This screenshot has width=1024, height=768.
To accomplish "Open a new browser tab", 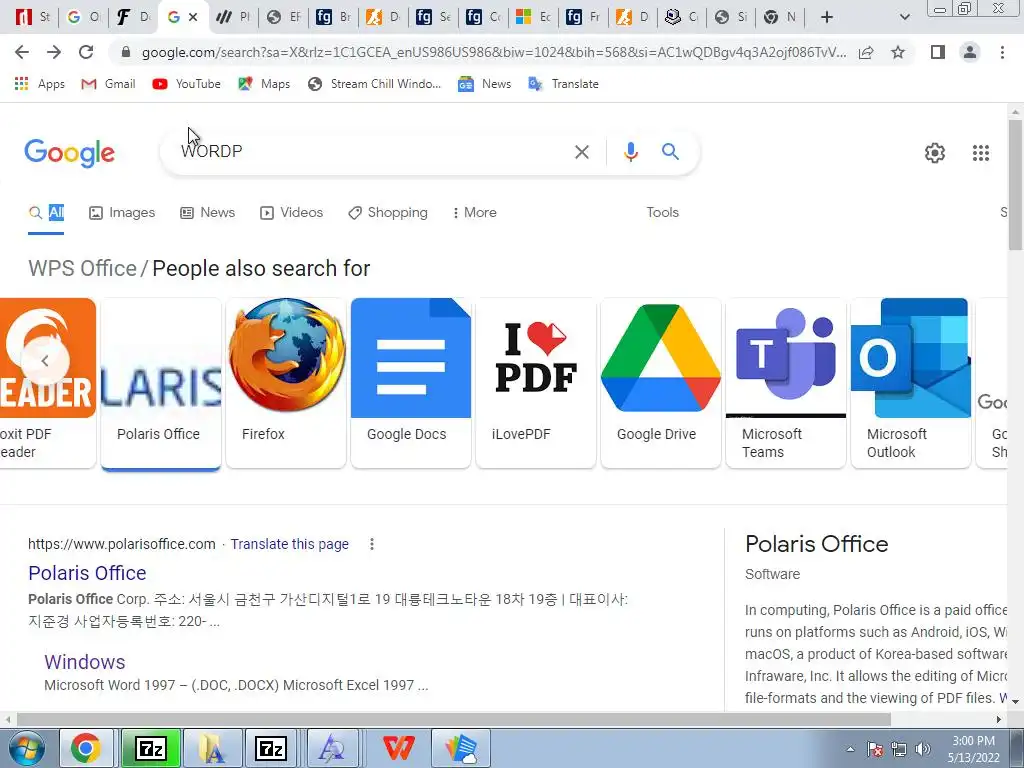I will (x=827, y=17).
